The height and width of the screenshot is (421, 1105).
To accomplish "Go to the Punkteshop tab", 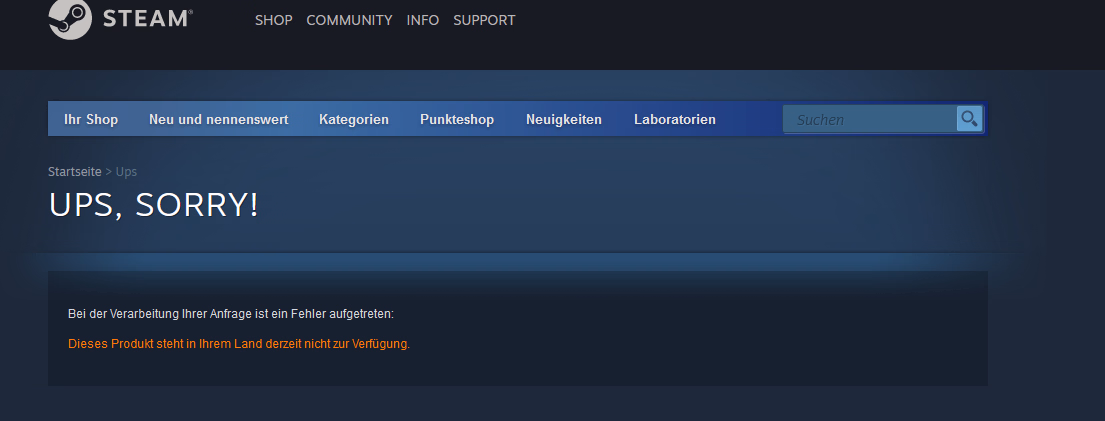I will tap(457, 119).
